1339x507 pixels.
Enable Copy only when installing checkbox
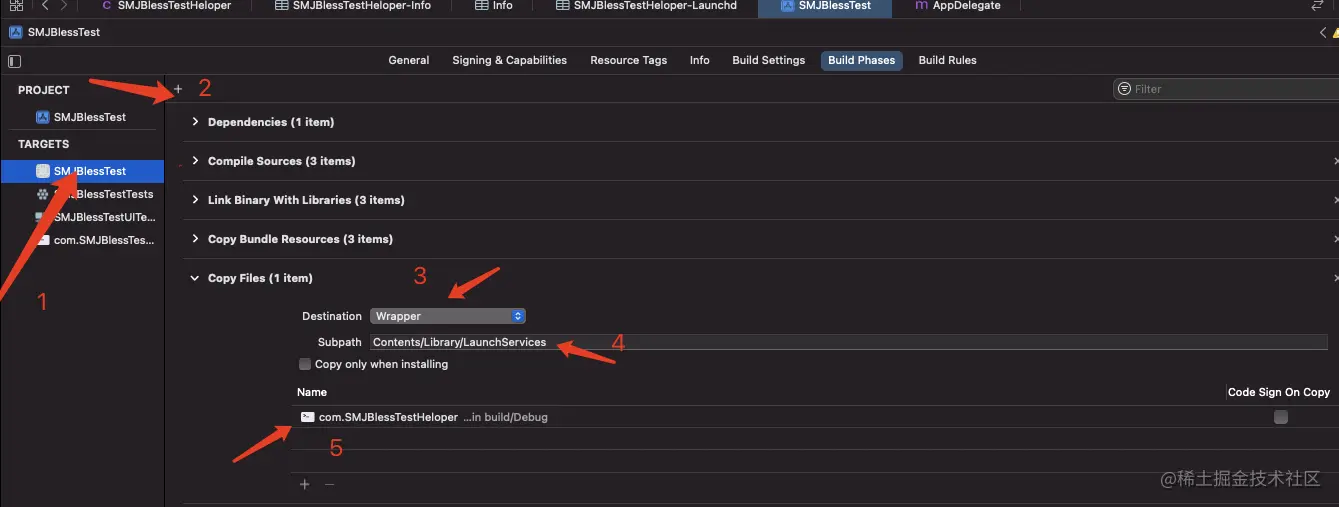point(305,364)
